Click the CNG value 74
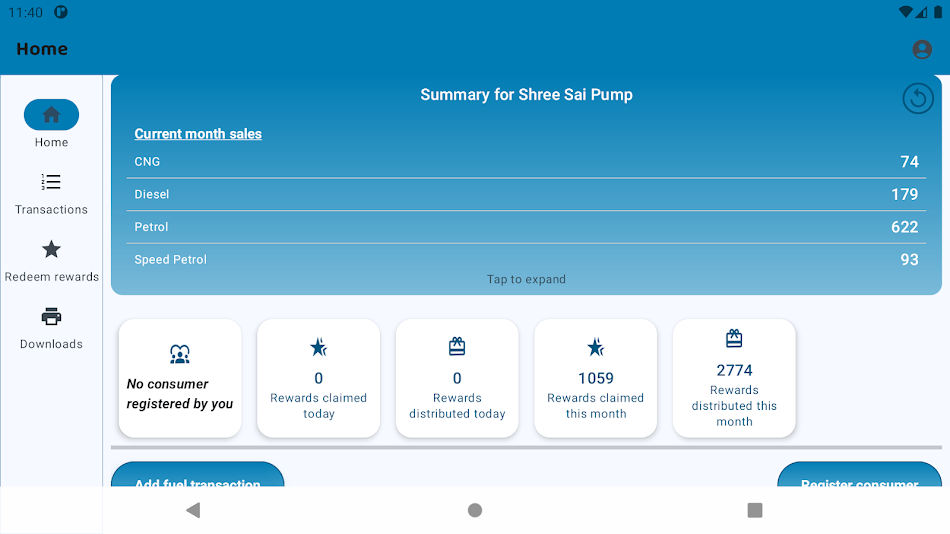 tap(909, 162)
